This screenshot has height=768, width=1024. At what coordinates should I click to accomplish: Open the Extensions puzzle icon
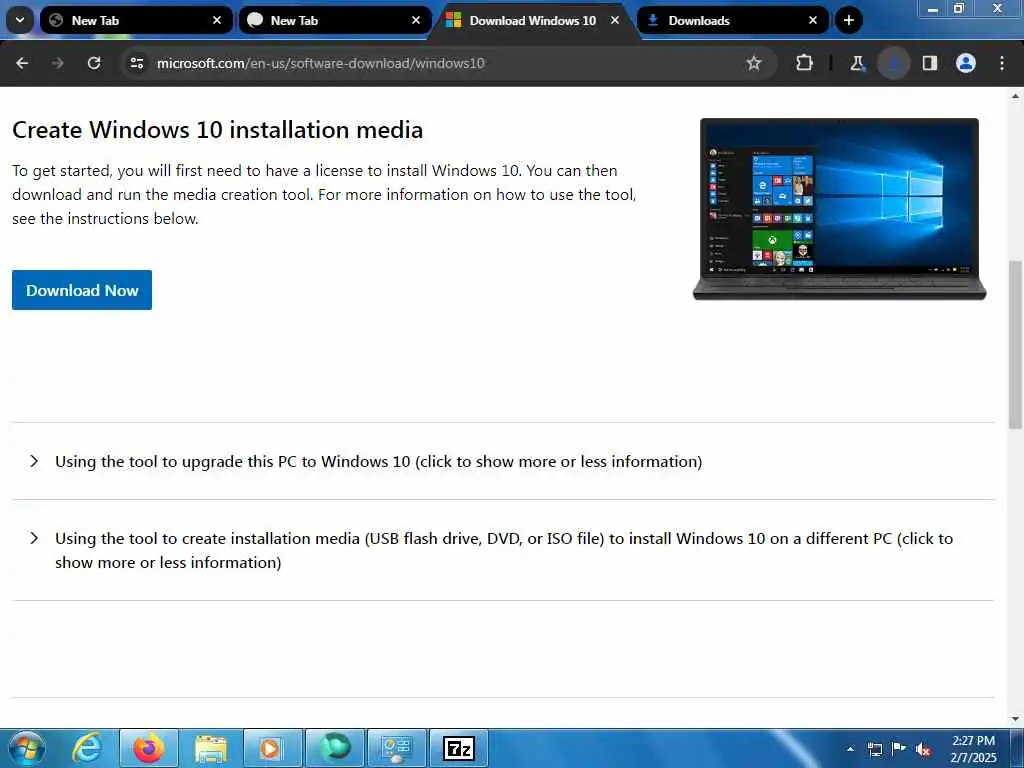pos(805,63)
